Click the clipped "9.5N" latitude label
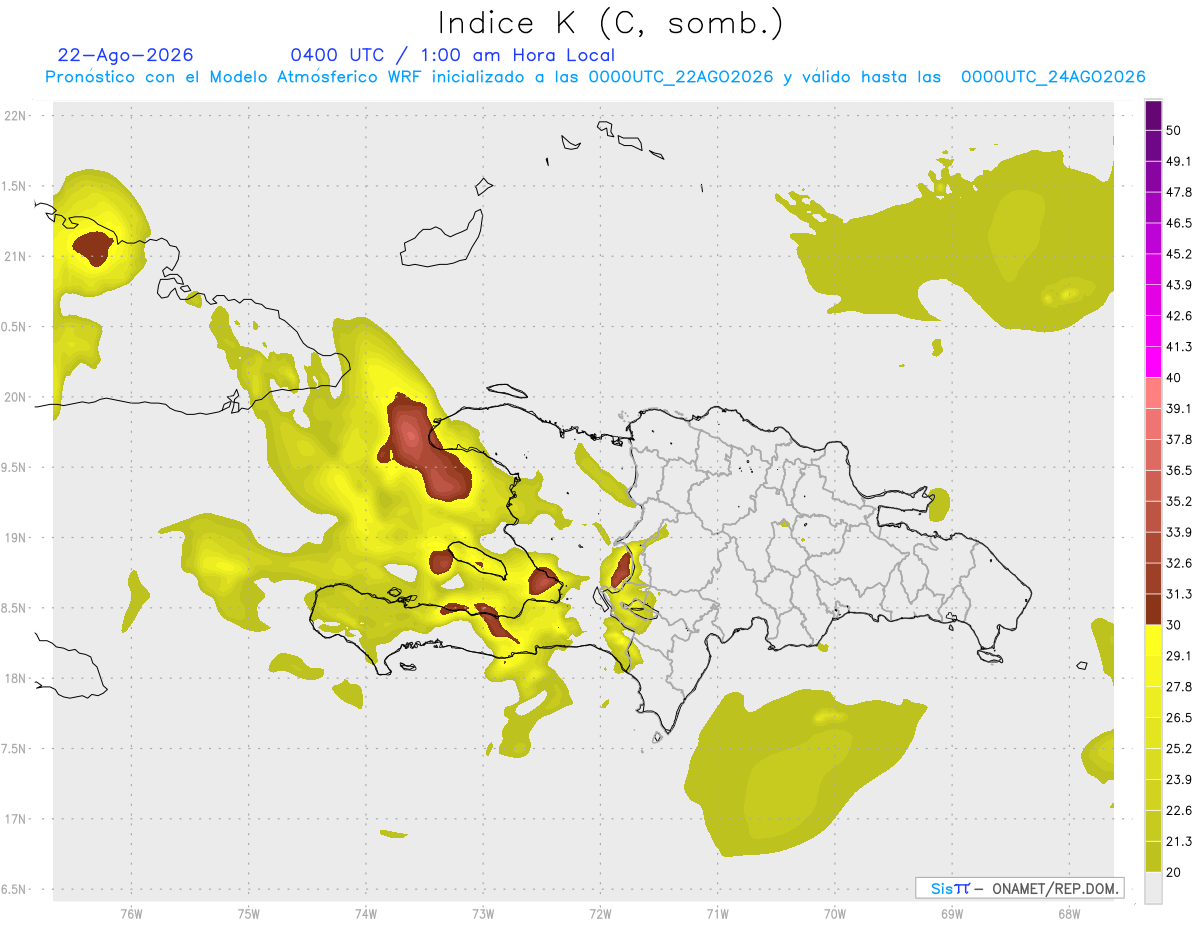Screen dimensions: 1200x927 (x=14, y=467)
